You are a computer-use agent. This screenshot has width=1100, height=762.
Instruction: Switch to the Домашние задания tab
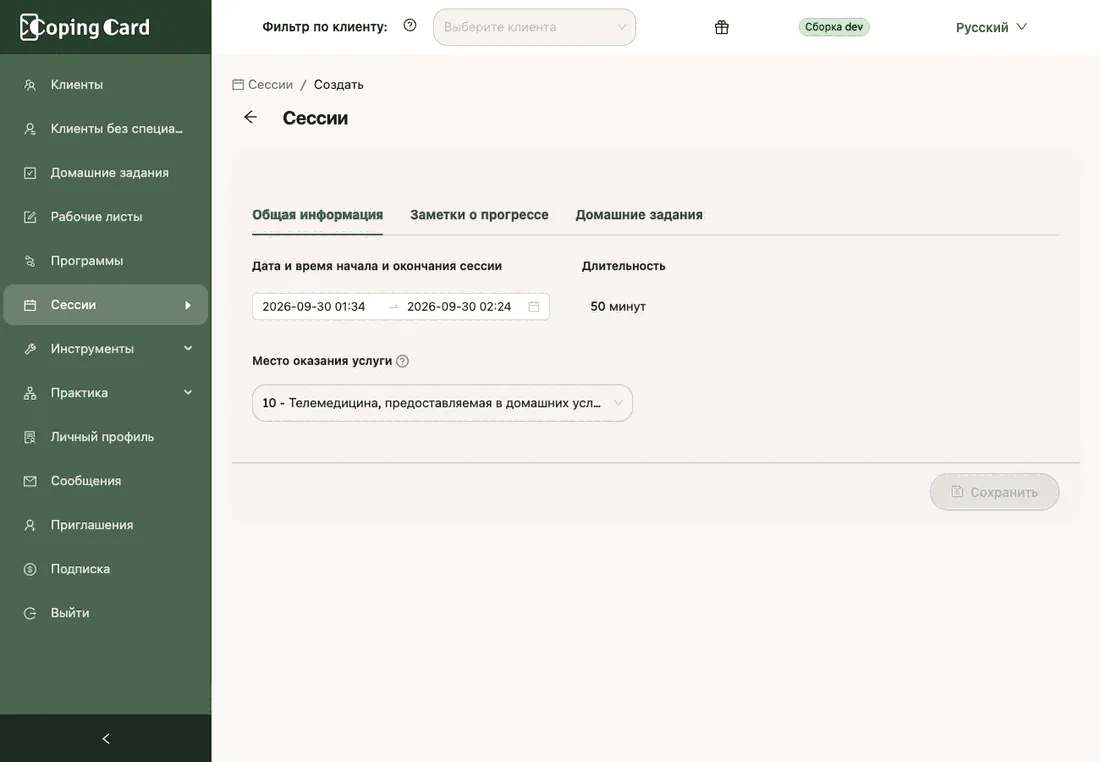[638, 215]
